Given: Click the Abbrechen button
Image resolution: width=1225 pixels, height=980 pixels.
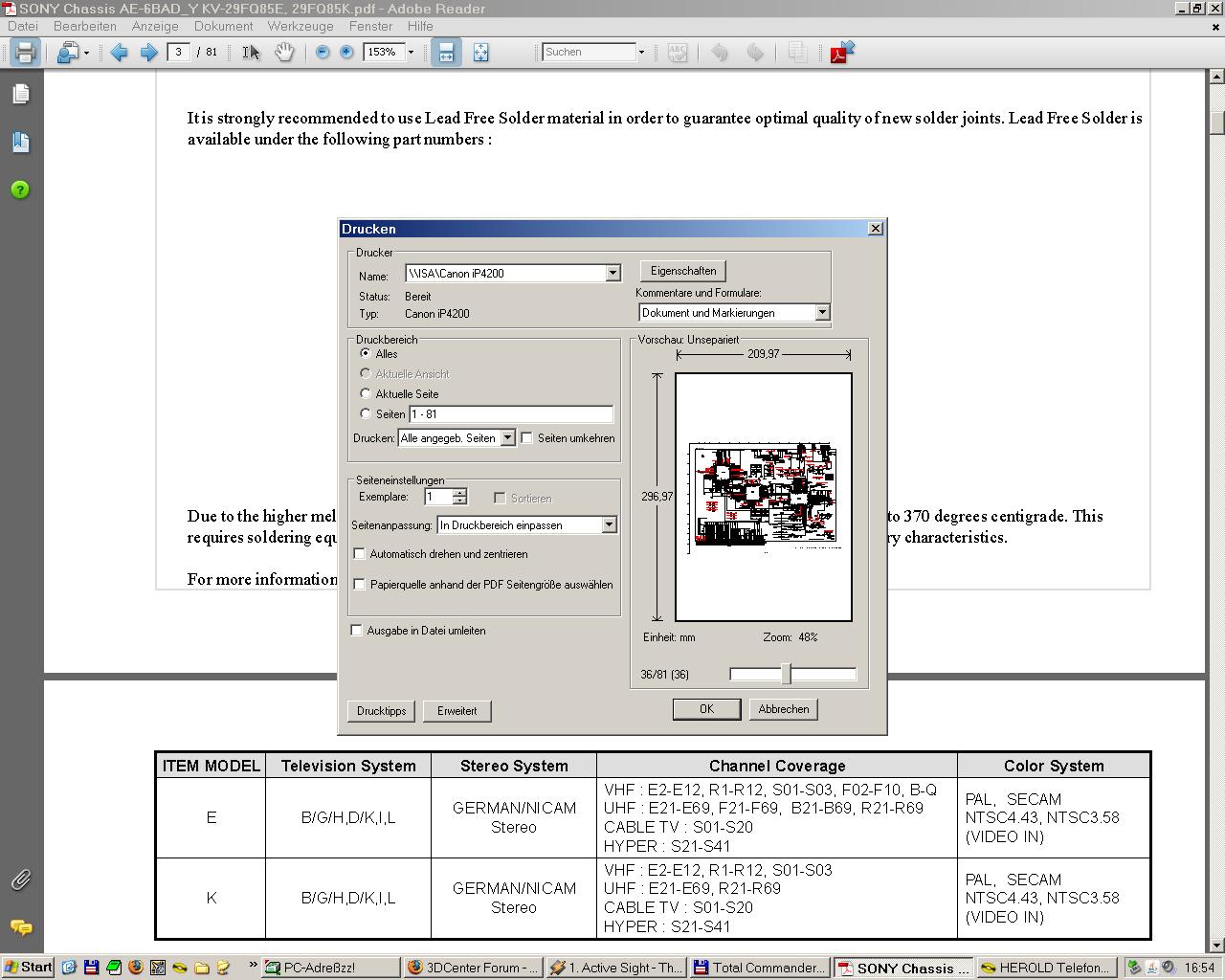Looking at the screenshot, I should tap(784, 709).
